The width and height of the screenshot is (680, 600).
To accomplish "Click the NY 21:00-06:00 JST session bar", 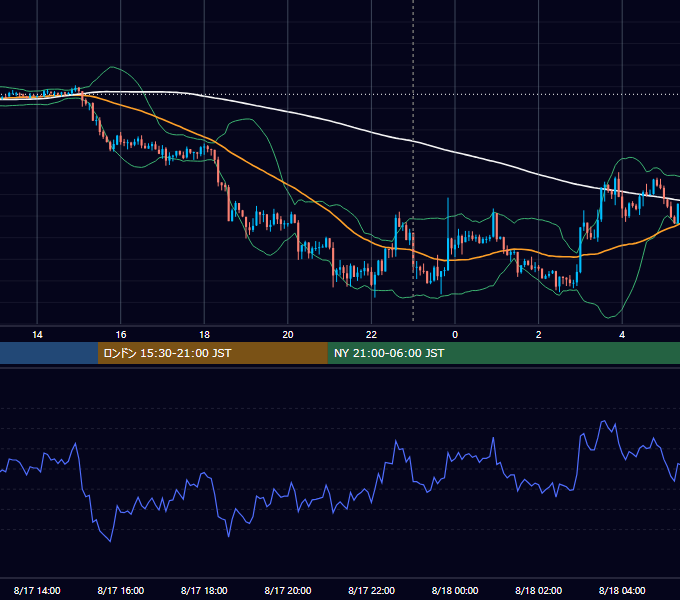I will pyautogui.click(x=503, y=353).
